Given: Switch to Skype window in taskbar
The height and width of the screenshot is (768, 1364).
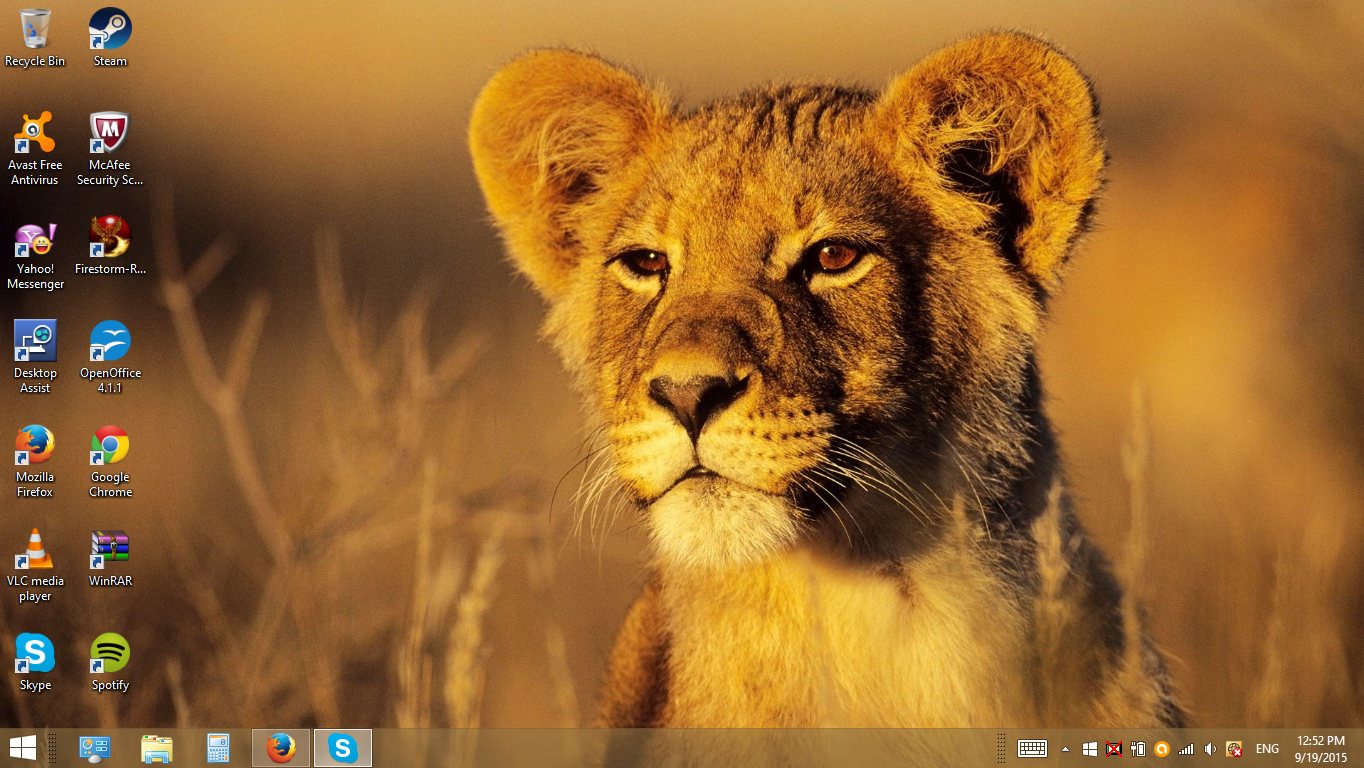Looking at the screenshot, I should [x=343, y=748].
